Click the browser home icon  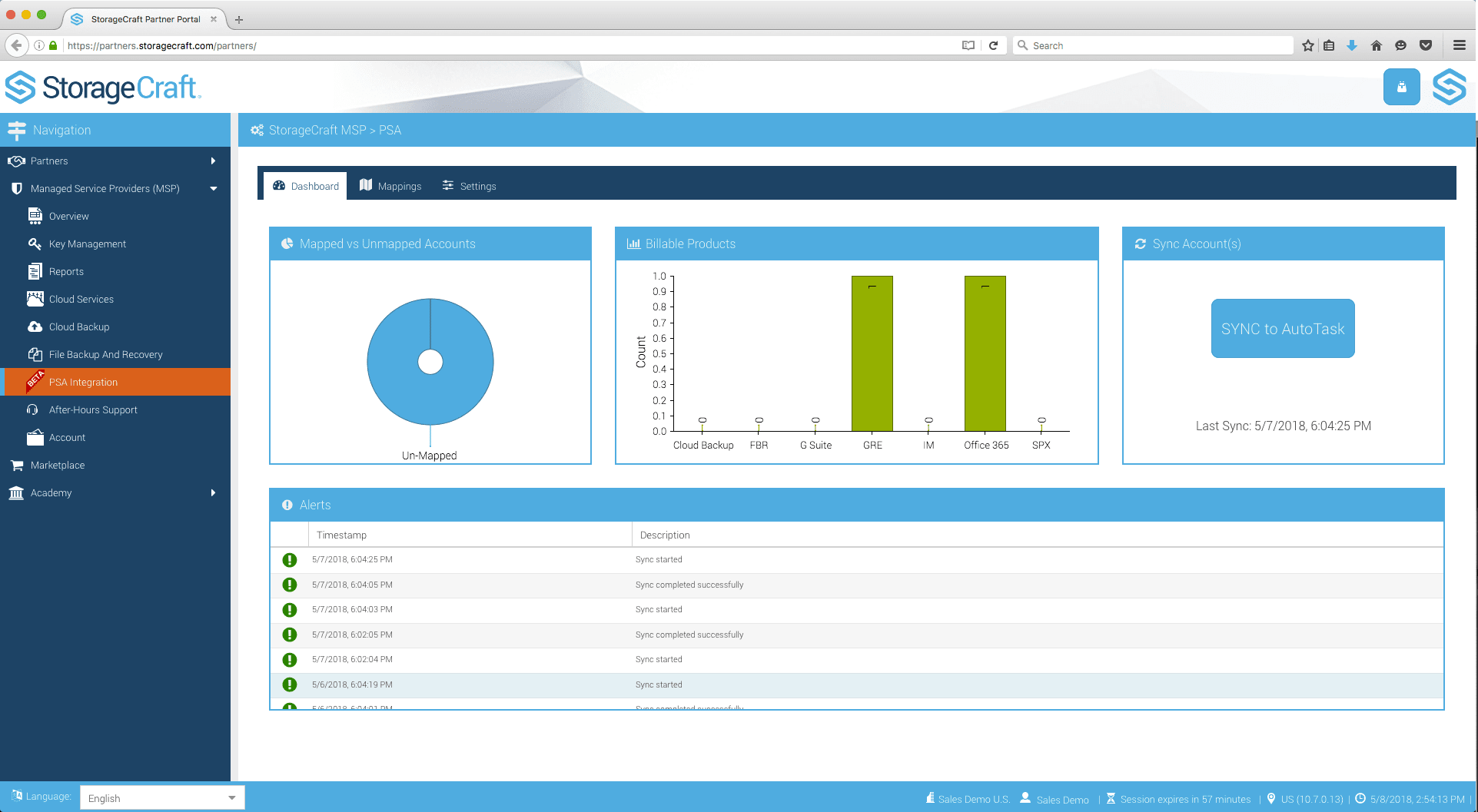[x=1376, y=45]
